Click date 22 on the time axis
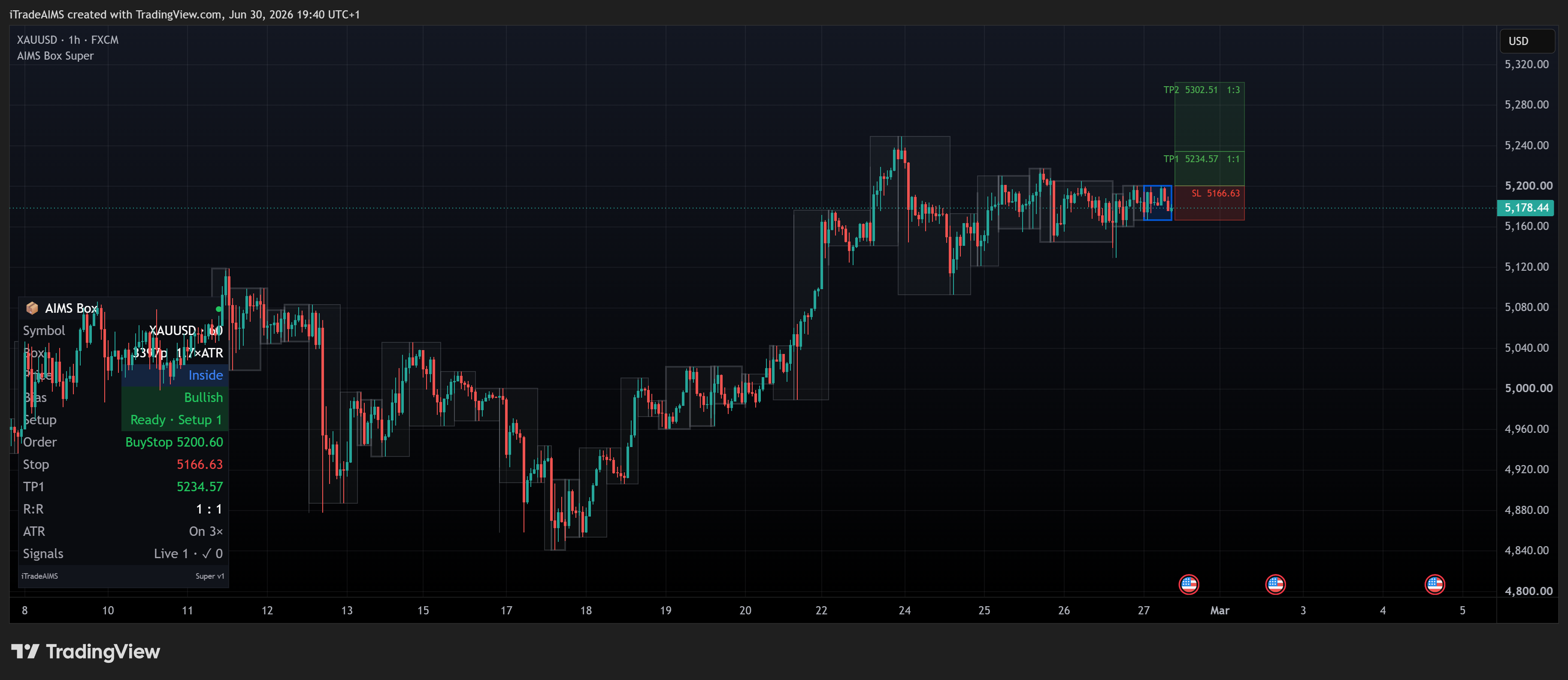The width and height of the screenshot is (1568, 680). pyautogui.click(x=821, y=610)
